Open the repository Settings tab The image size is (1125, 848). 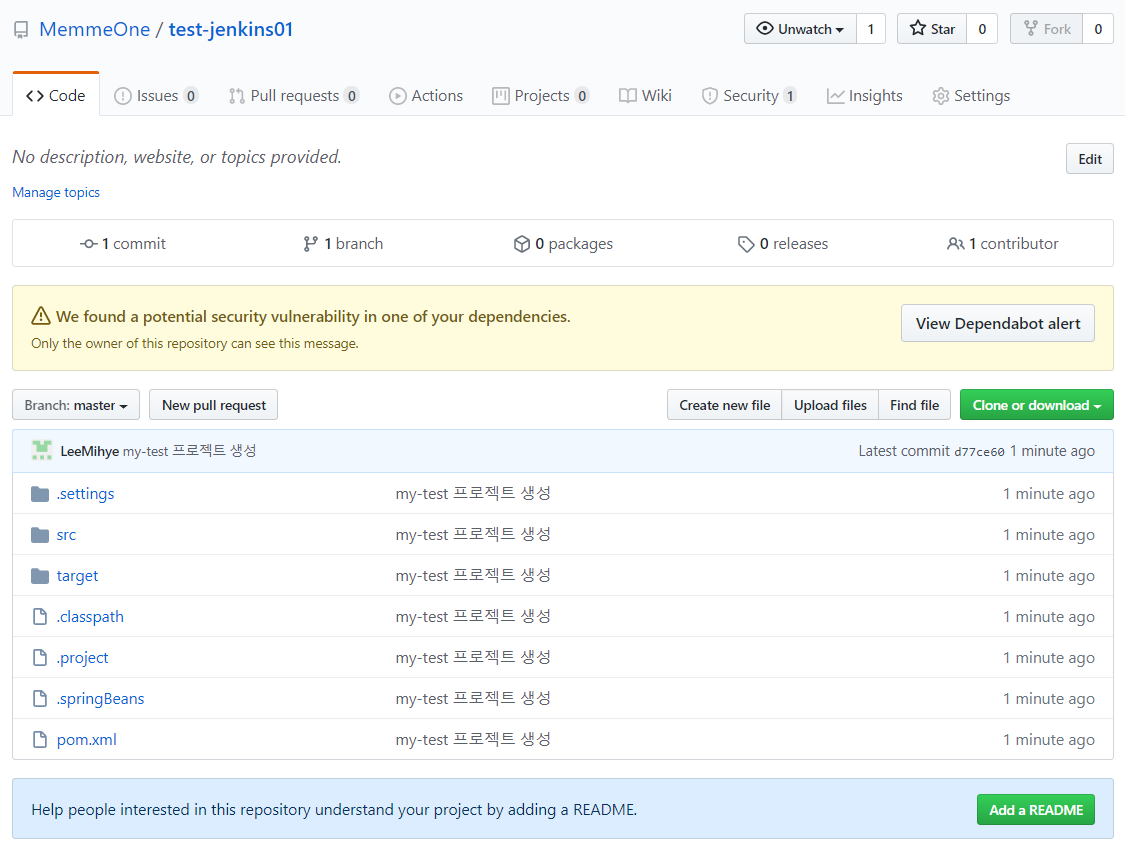point(971,95)
